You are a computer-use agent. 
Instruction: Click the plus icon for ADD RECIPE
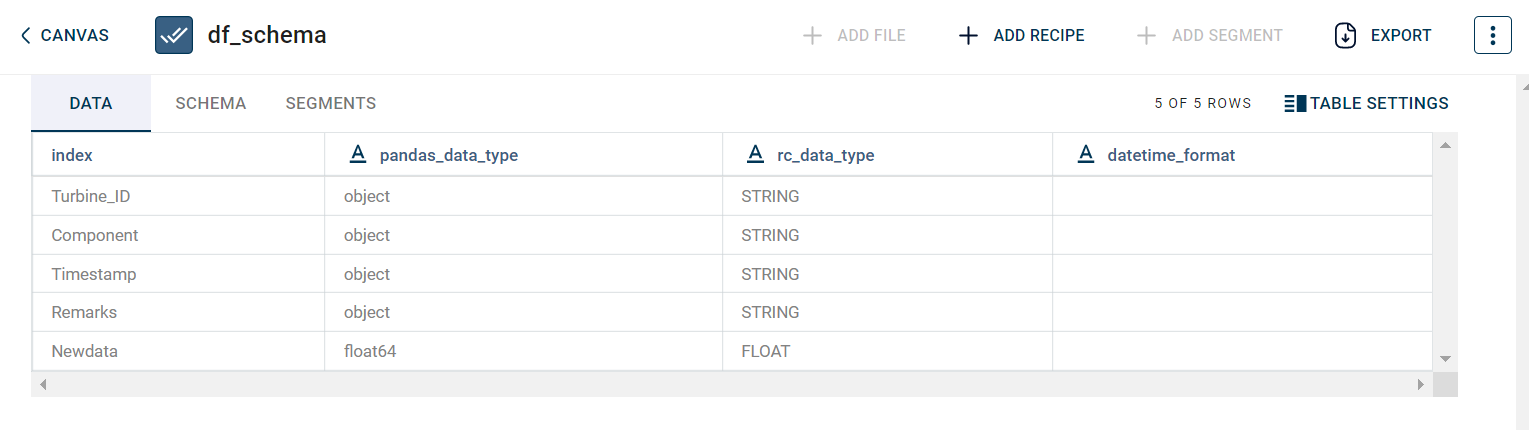point(968,36)
